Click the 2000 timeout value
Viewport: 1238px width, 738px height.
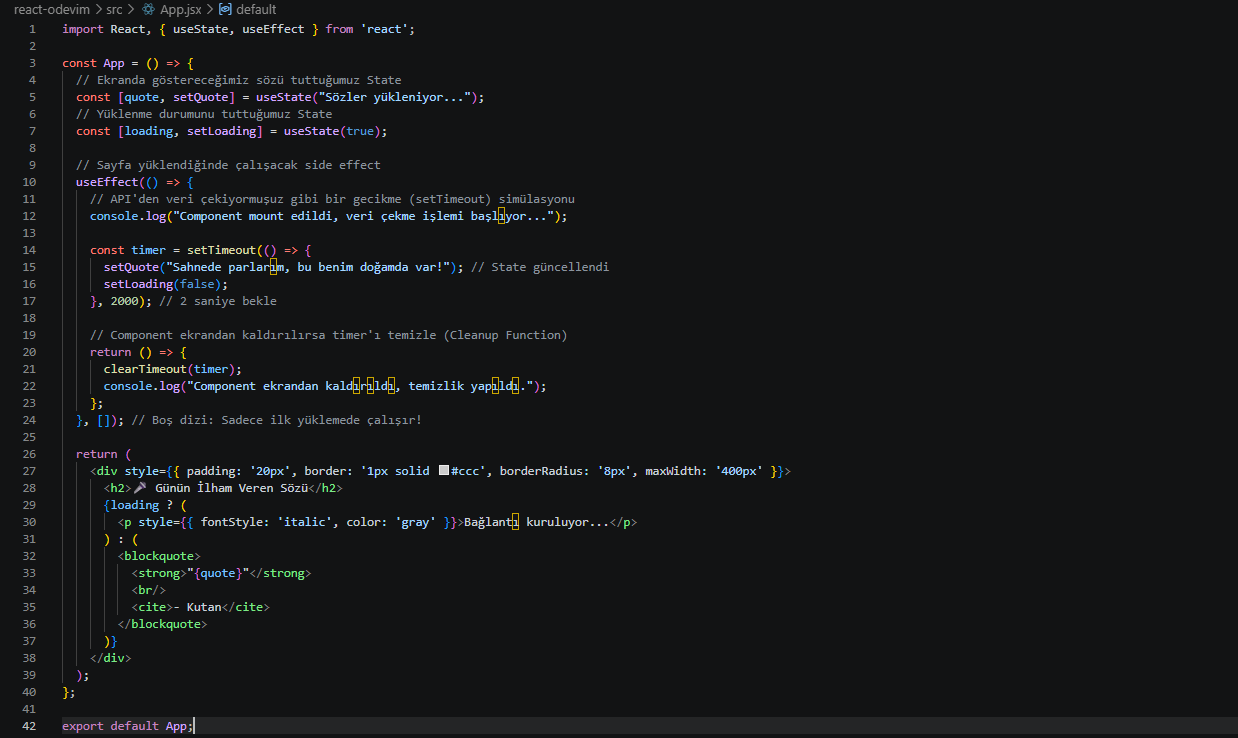tap(124, 301)
